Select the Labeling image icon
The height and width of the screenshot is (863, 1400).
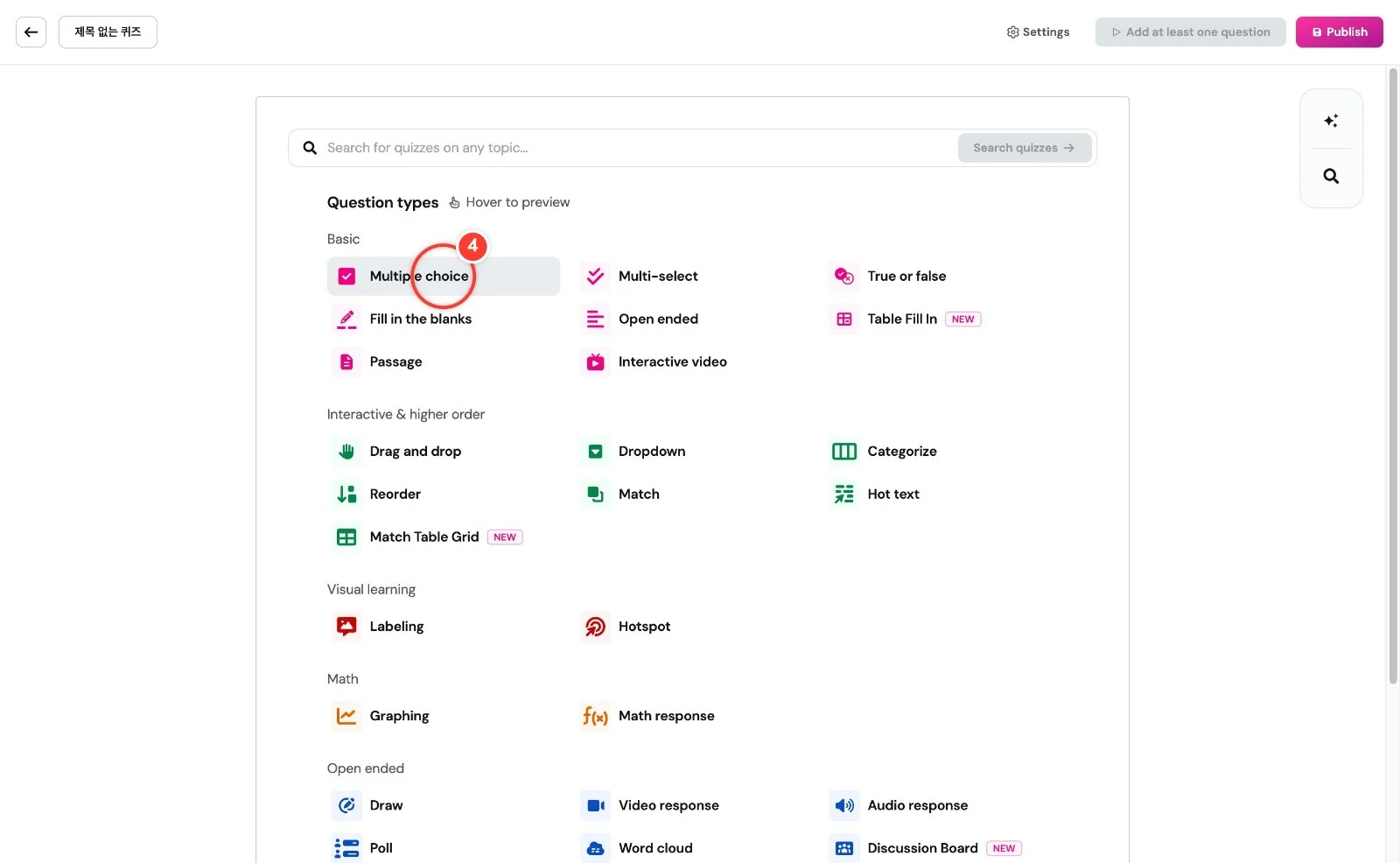[346, 627]
